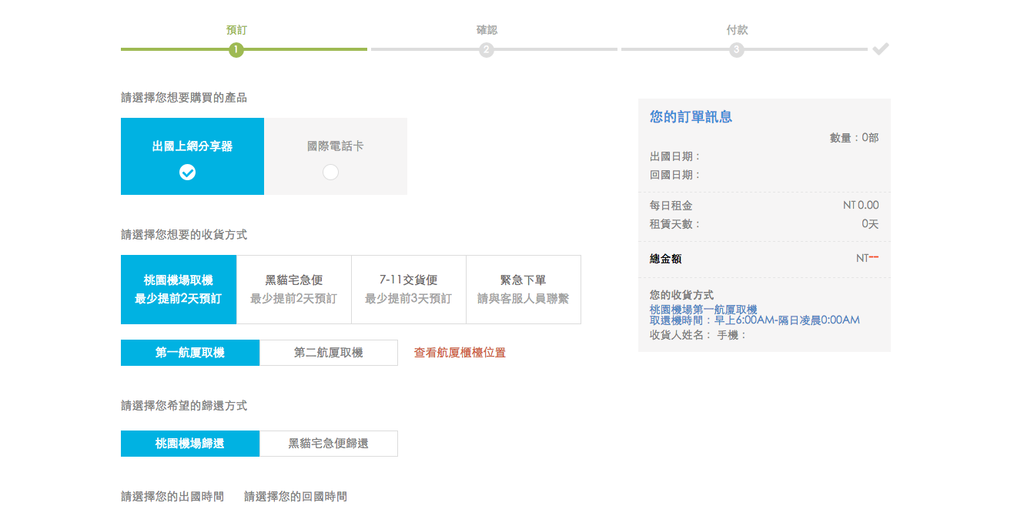Click 預訂 step label
1024x516 pixels.
[236, 30]
